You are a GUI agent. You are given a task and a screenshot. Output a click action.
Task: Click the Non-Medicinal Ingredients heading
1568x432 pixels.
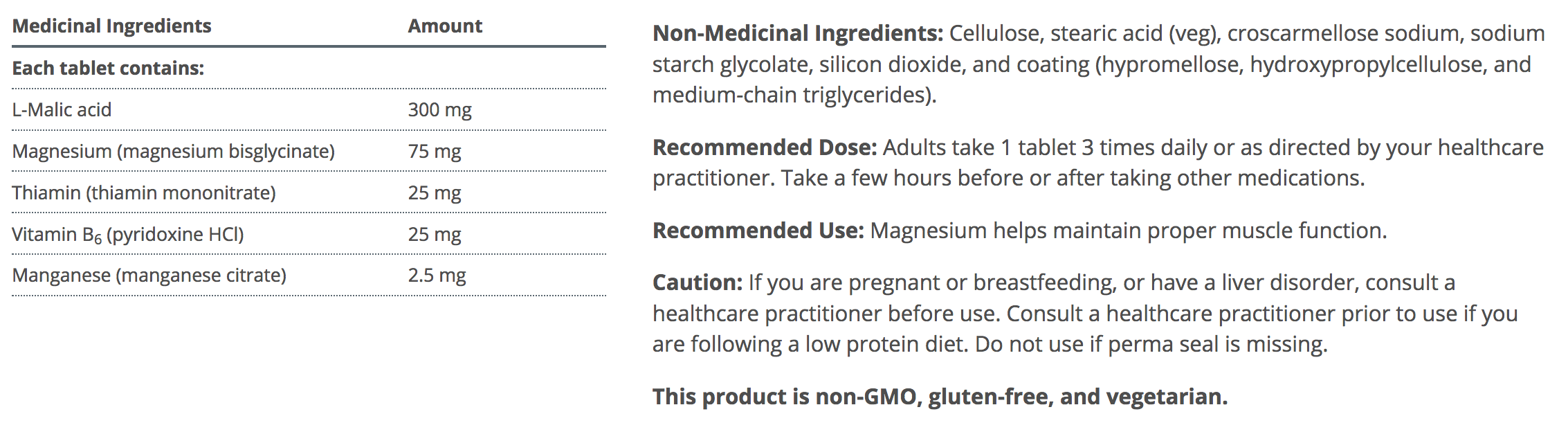(x=797, y=33)
